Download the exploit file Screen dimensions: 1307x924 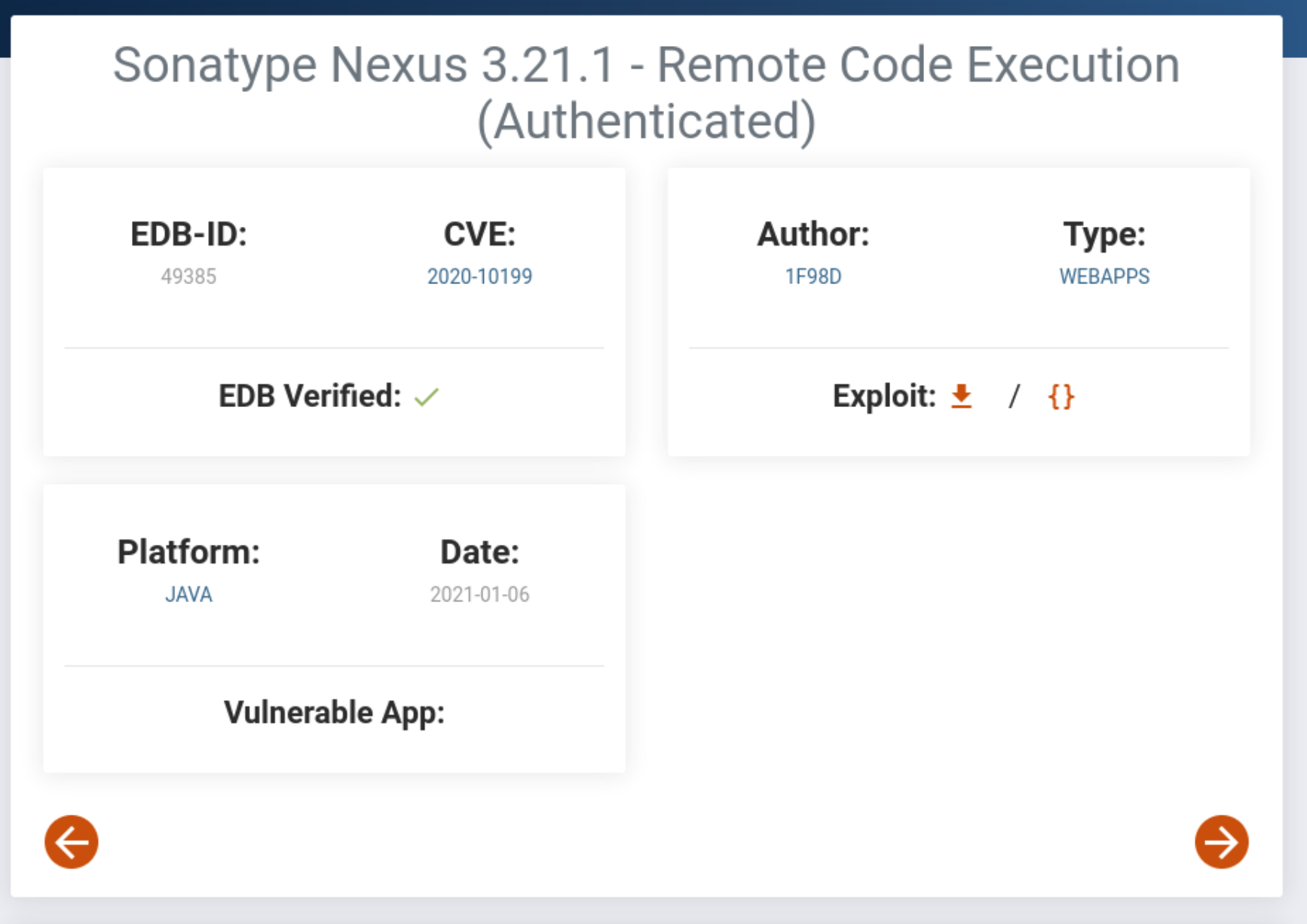[x=961, y=396]
